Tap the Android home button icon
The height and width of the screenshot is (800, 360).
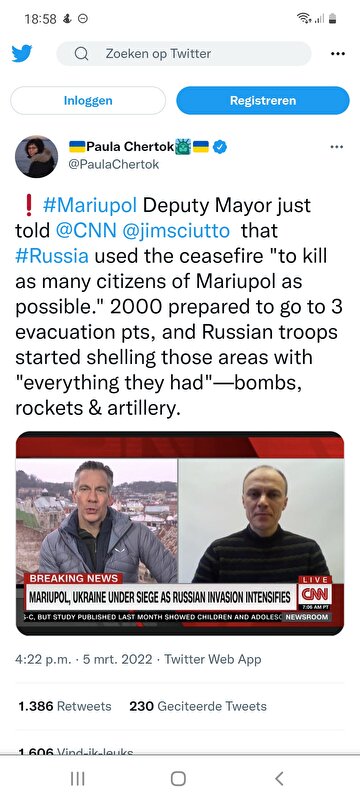point(178,779)
